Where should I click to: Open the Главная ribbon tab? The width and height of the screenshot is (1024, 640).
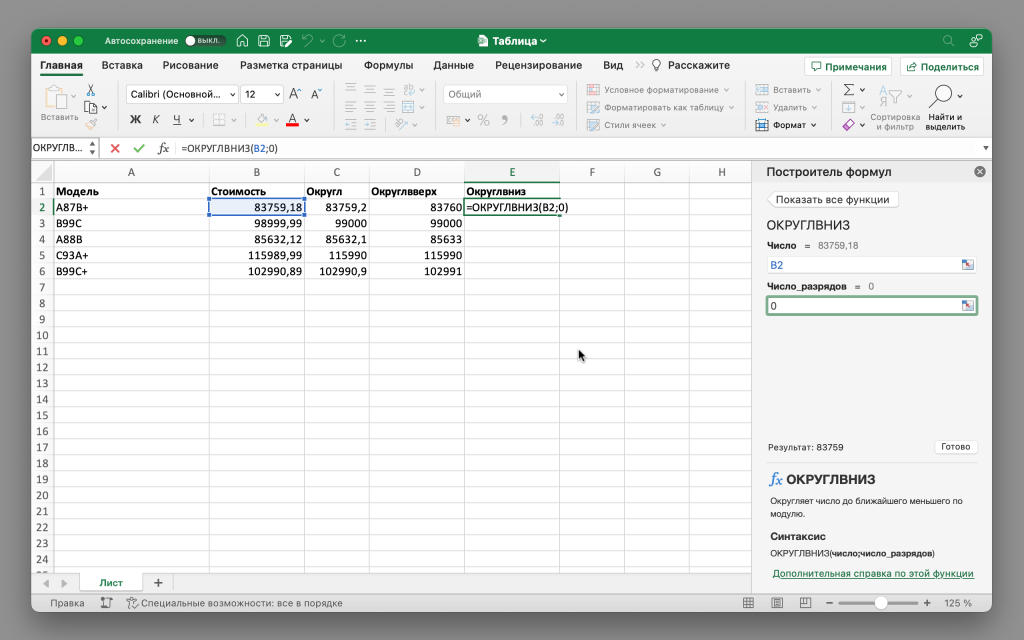(61, 65)
